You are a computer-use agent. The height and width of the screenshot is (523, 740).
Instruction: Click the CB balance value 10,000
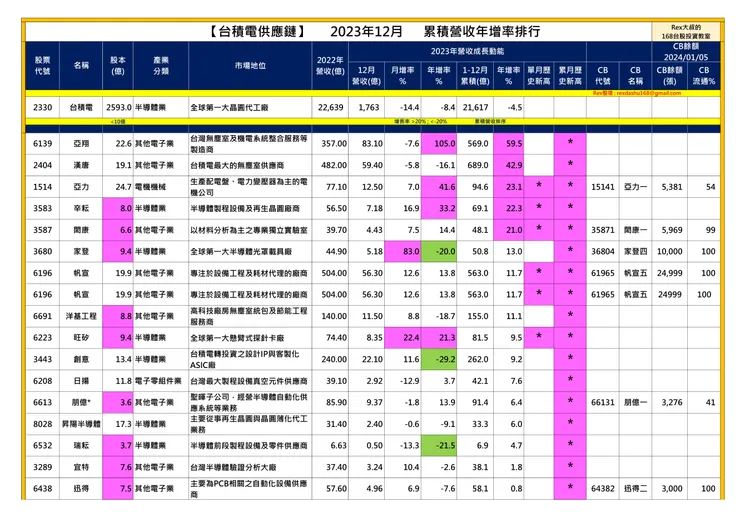(x=670, y=252)
